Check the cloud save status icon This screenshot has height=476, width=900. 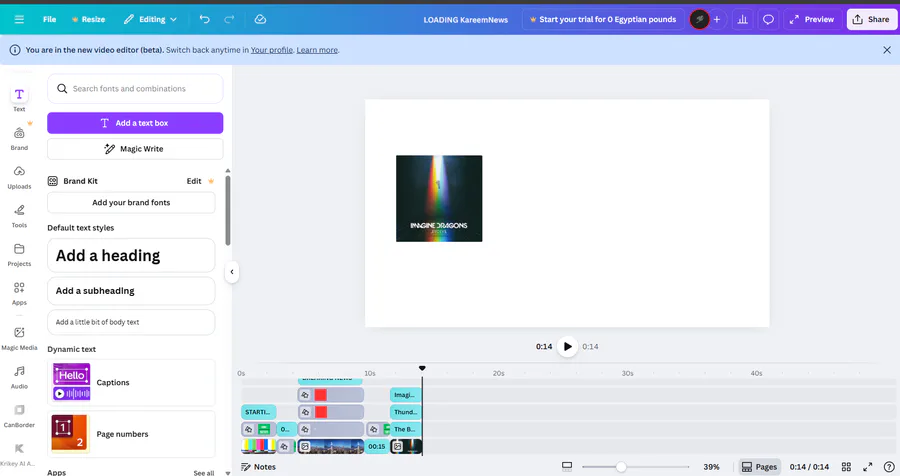point(260,19)
